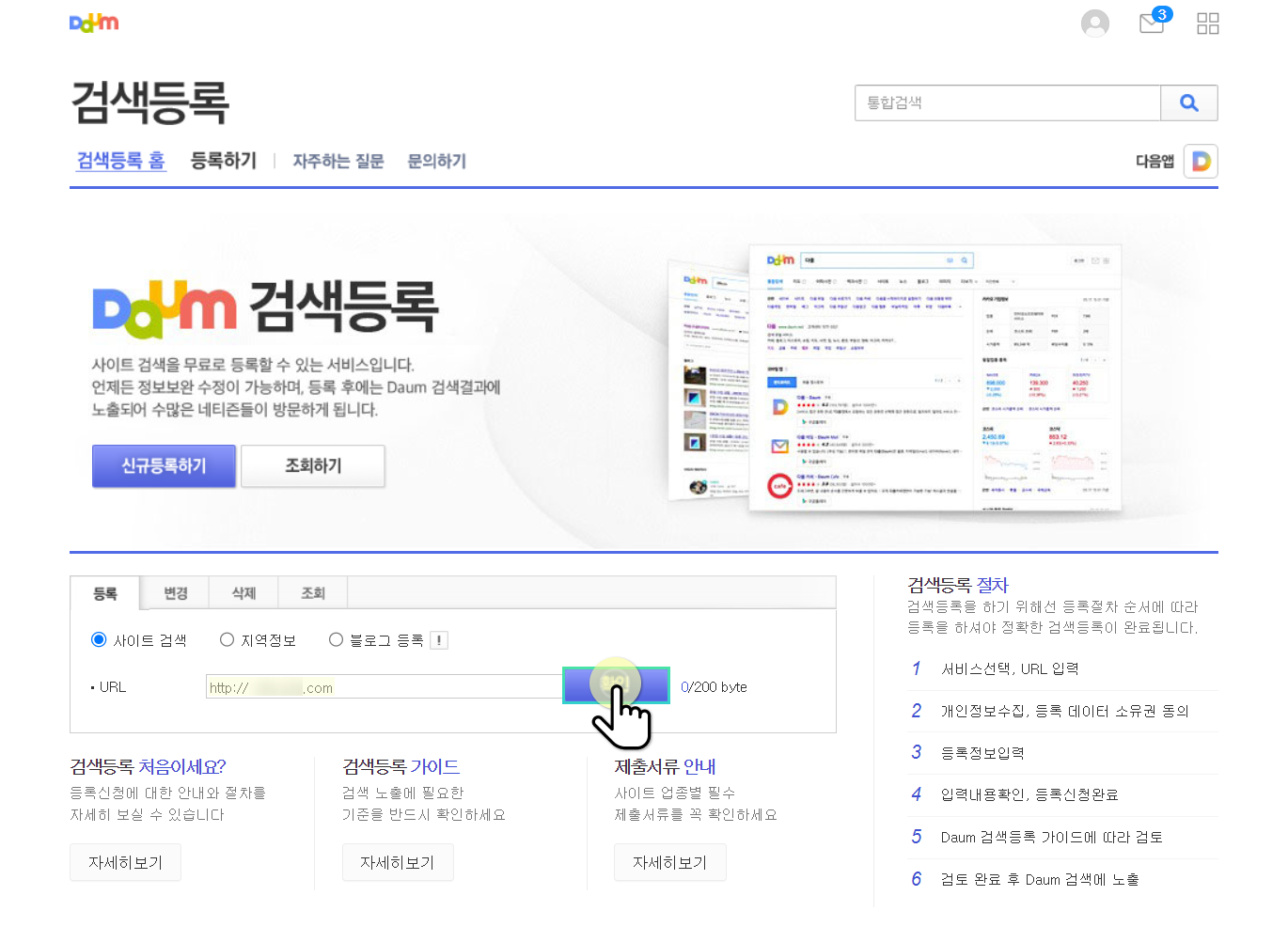Switch to the 변경 tab

(175, 593)
